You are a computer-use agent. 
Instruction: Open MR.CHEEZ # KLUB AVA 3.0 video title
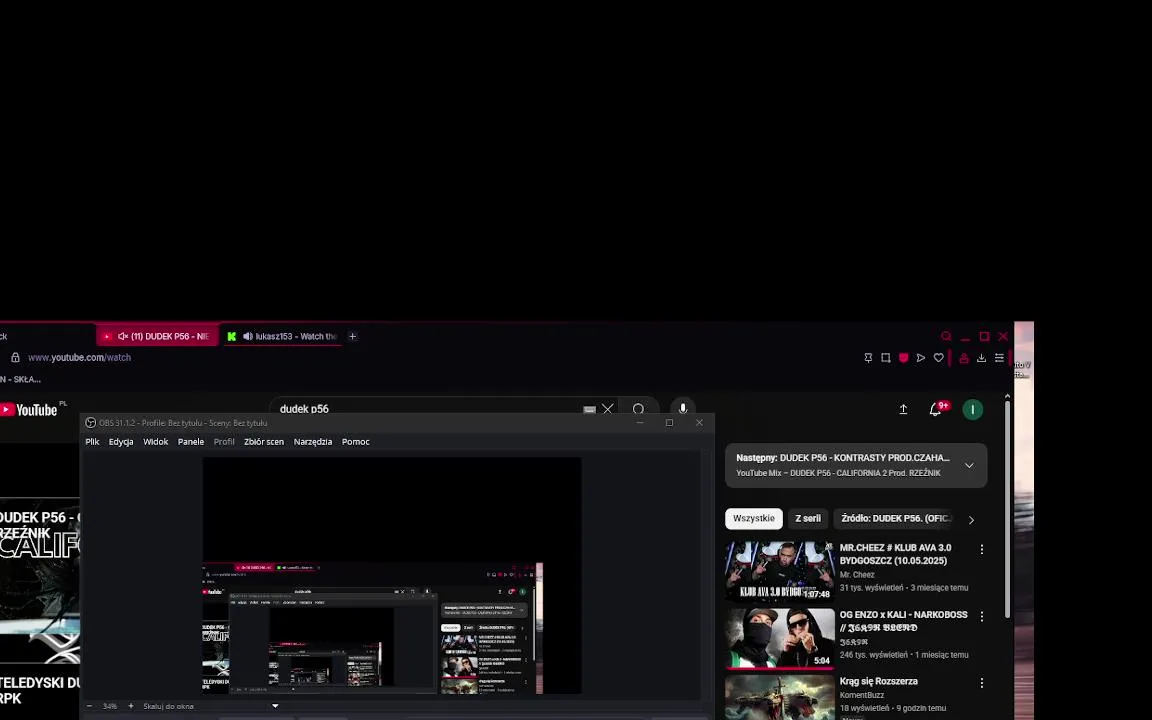(x=896, y=554)
